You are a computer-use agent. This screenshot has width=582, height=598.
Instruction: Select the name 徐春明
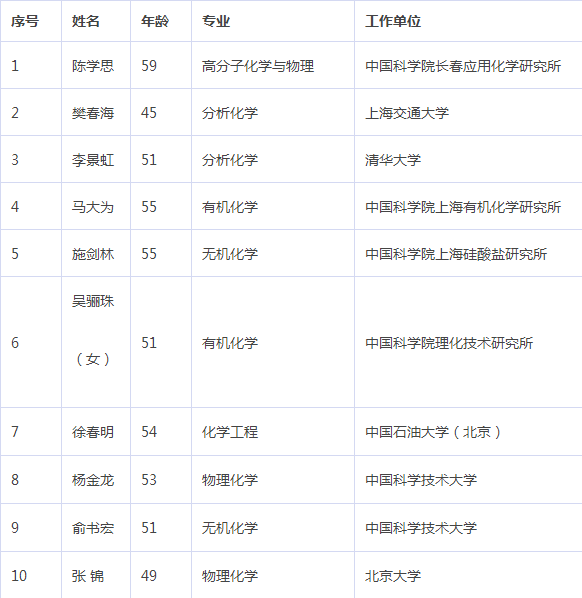pyautogui.click(x=93, y=432)
